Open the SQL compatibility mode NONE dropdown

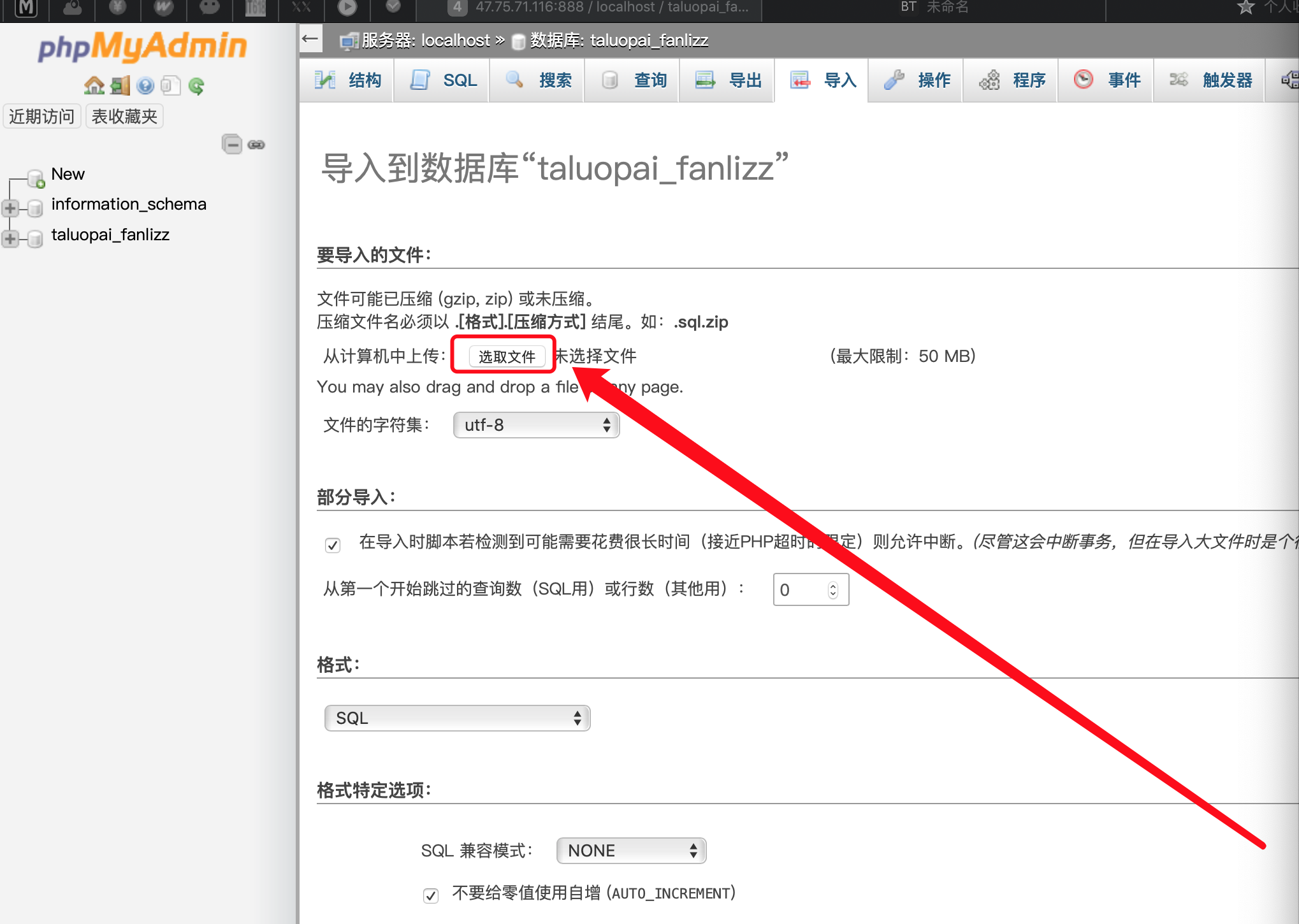pos(630,851)
